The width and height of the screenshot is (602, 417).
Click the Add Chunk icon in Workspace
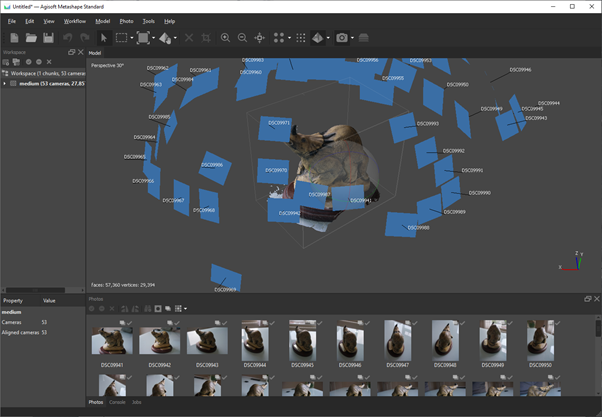(7, 62)
